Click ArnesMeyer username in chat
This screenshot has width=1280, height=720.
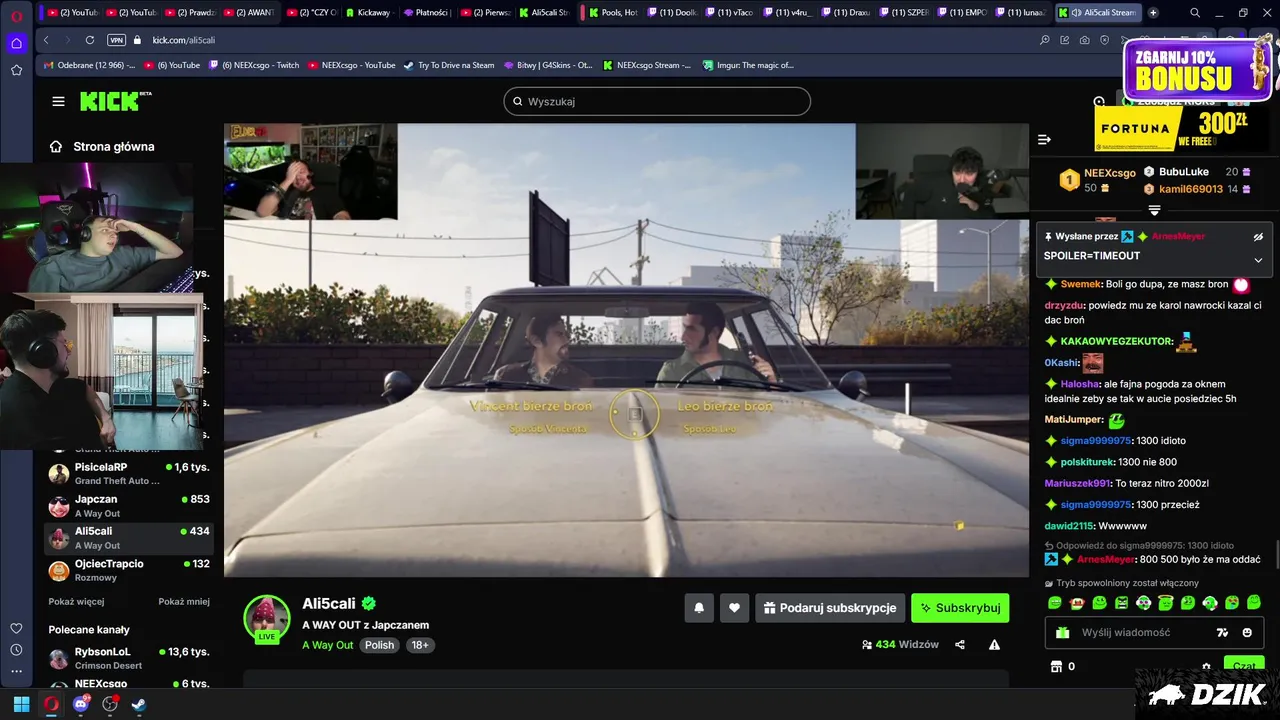[1106, 559]
